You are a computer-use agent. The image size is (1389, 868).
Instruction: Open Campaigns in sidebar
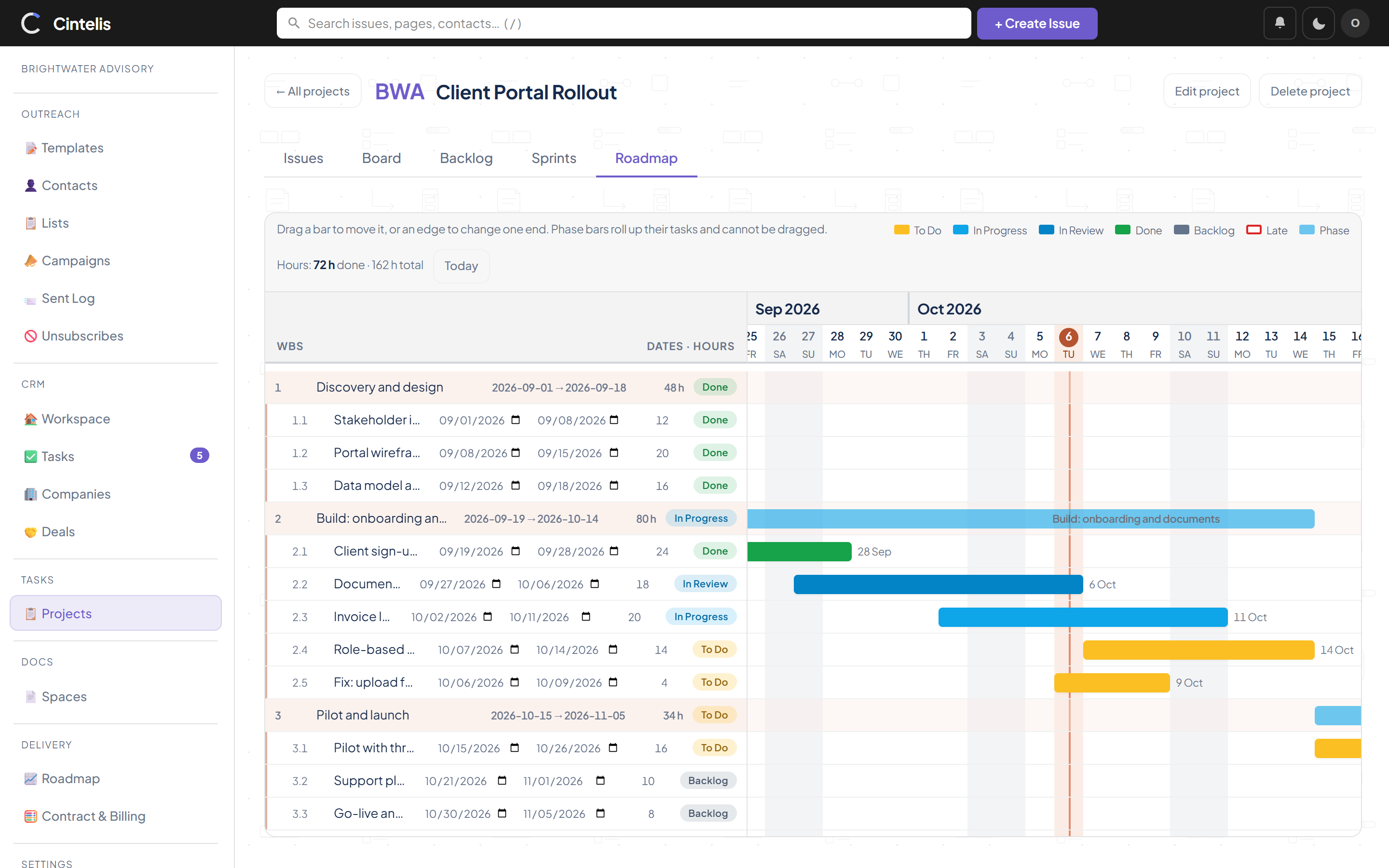point(116,260)
